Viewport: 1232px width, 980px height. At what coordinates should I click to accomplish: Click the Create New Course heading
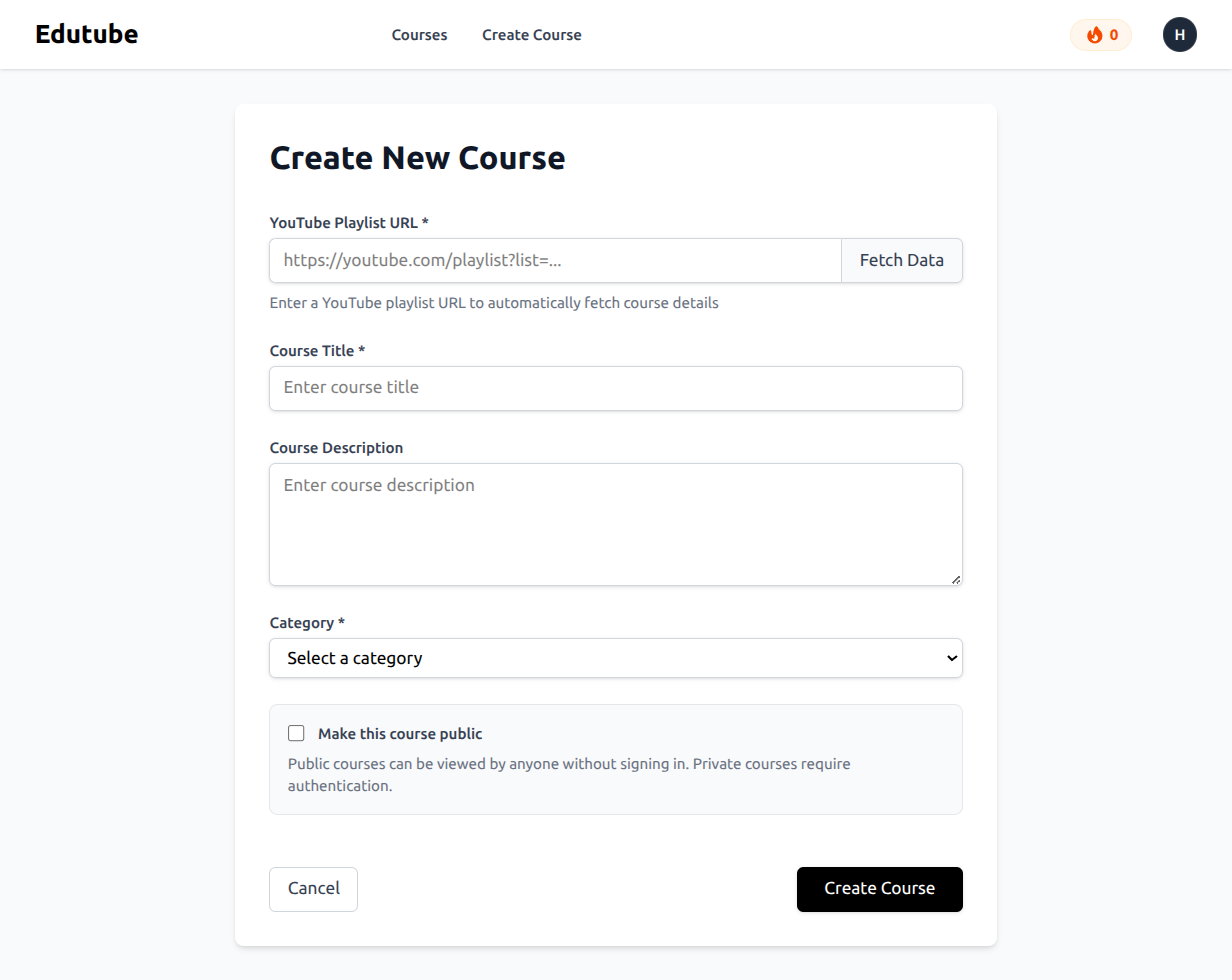[417, 157]
